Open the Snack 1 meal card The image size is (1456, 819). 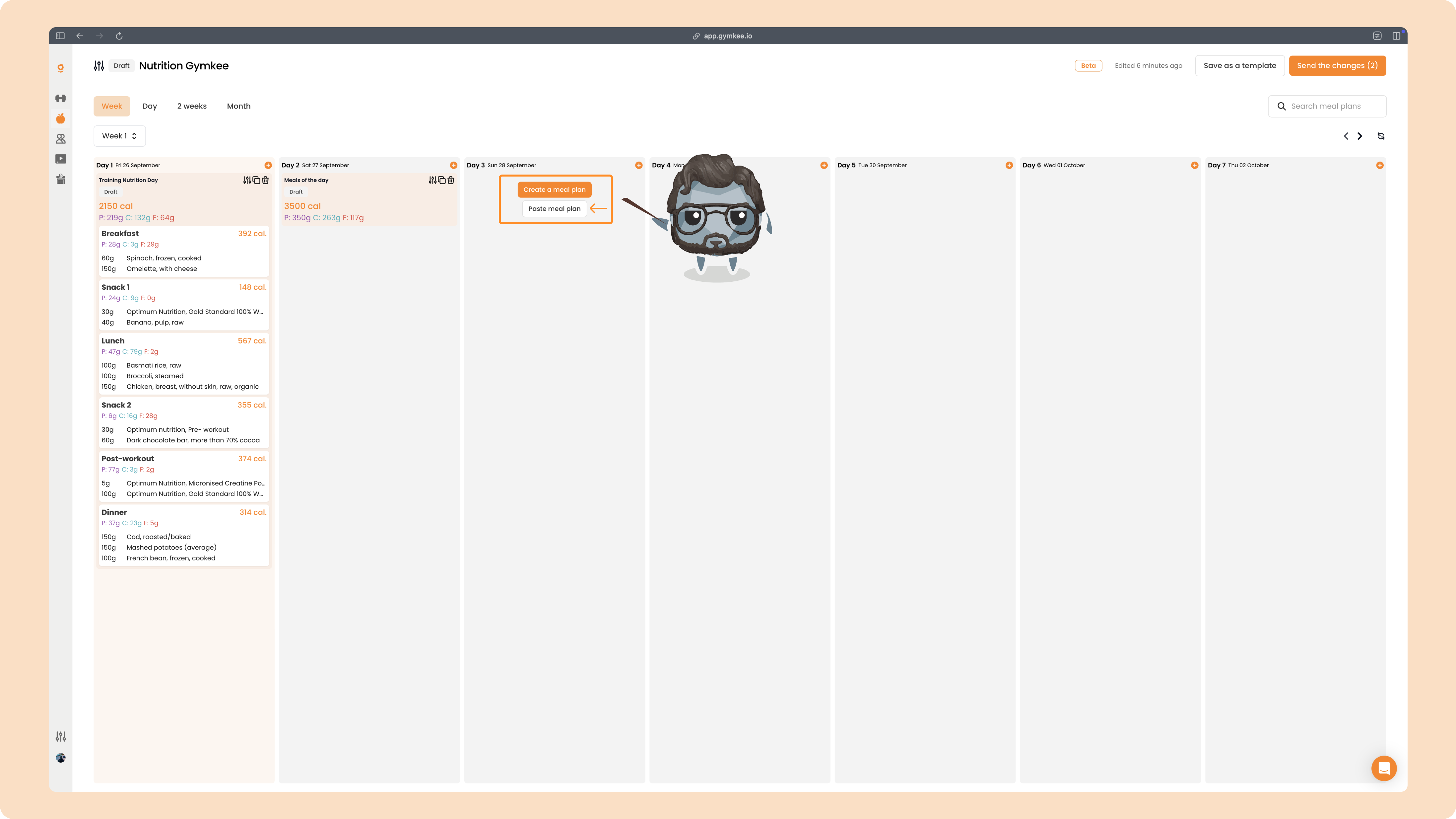(184, 305)
